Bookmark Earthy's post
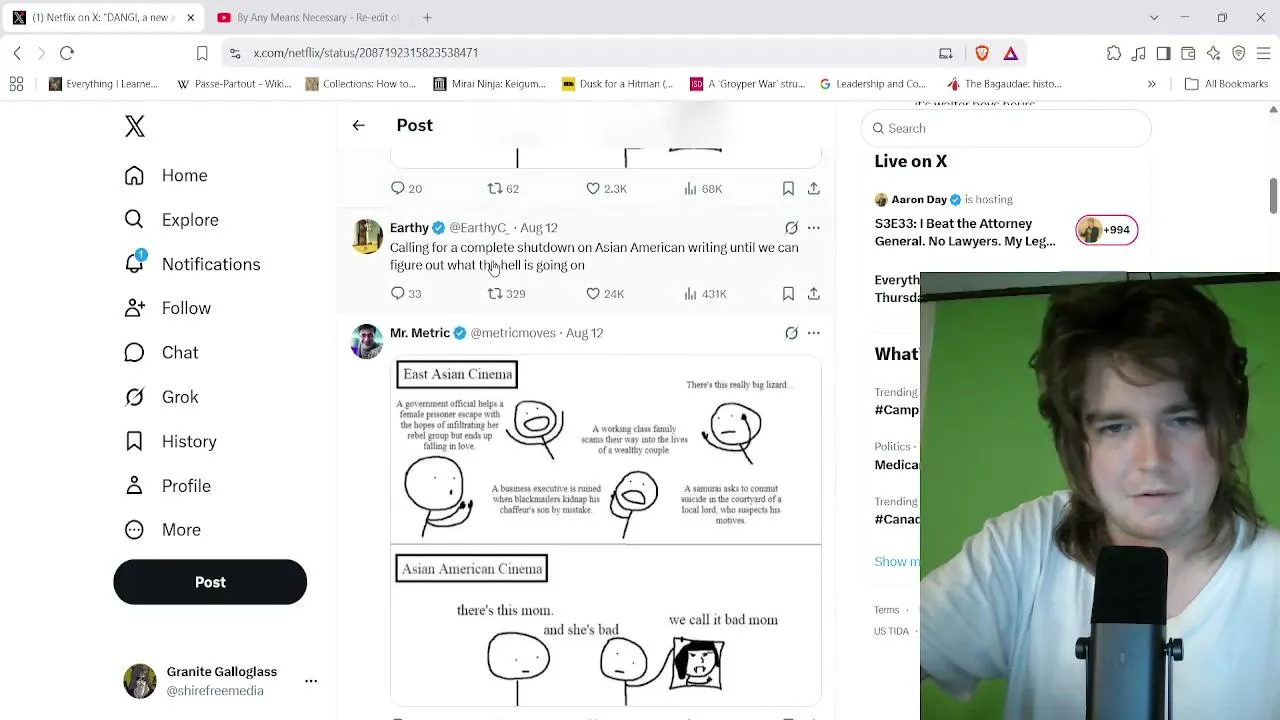Image resolution: width=1280 pixels, height=720 pixels. pyautogui.click(x=788, y=293)
